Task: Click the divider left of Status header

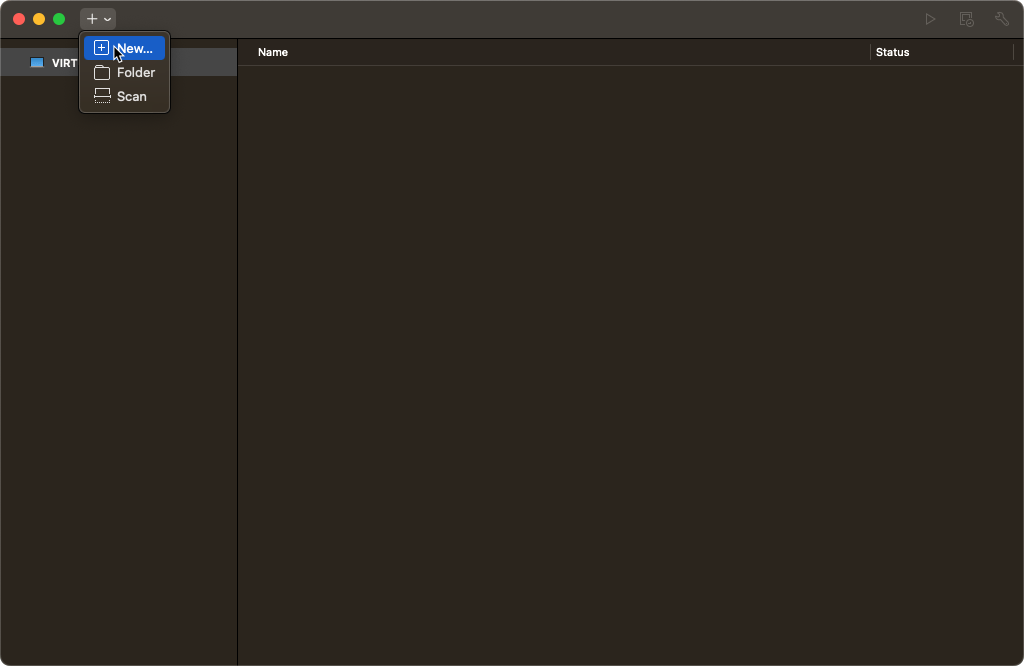Action: 870,52
